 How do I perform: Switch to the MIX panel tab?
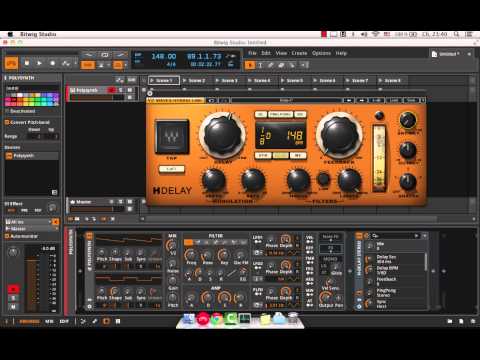point(49,321)
